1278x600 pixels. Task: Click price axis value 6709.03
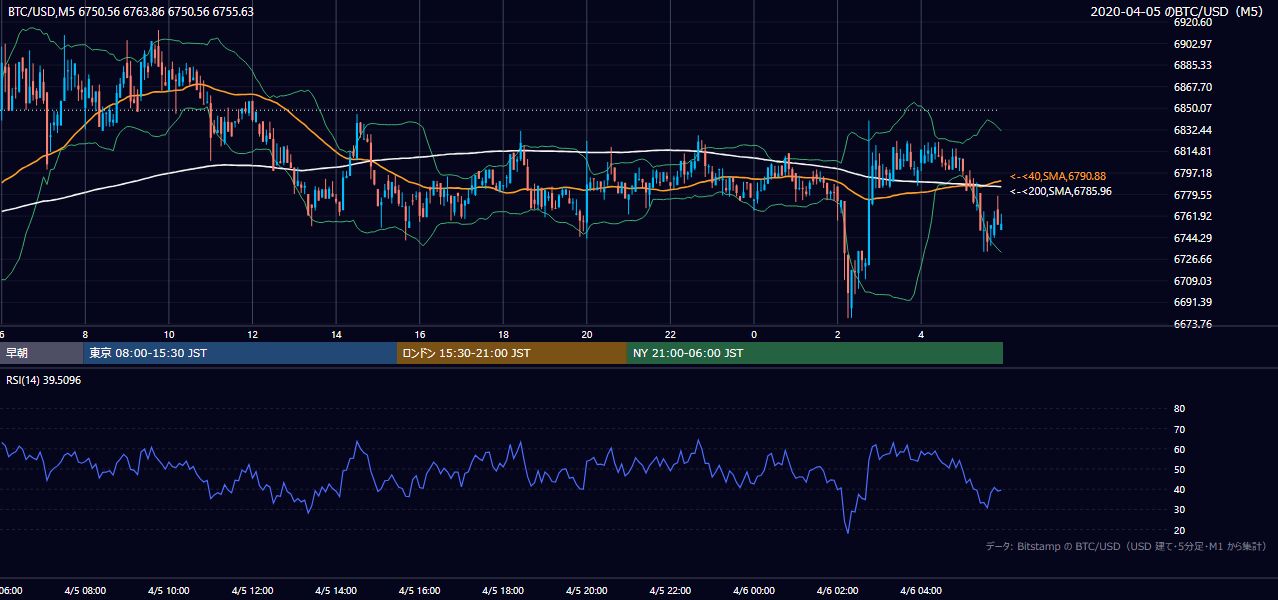[x=1193, y=281]
